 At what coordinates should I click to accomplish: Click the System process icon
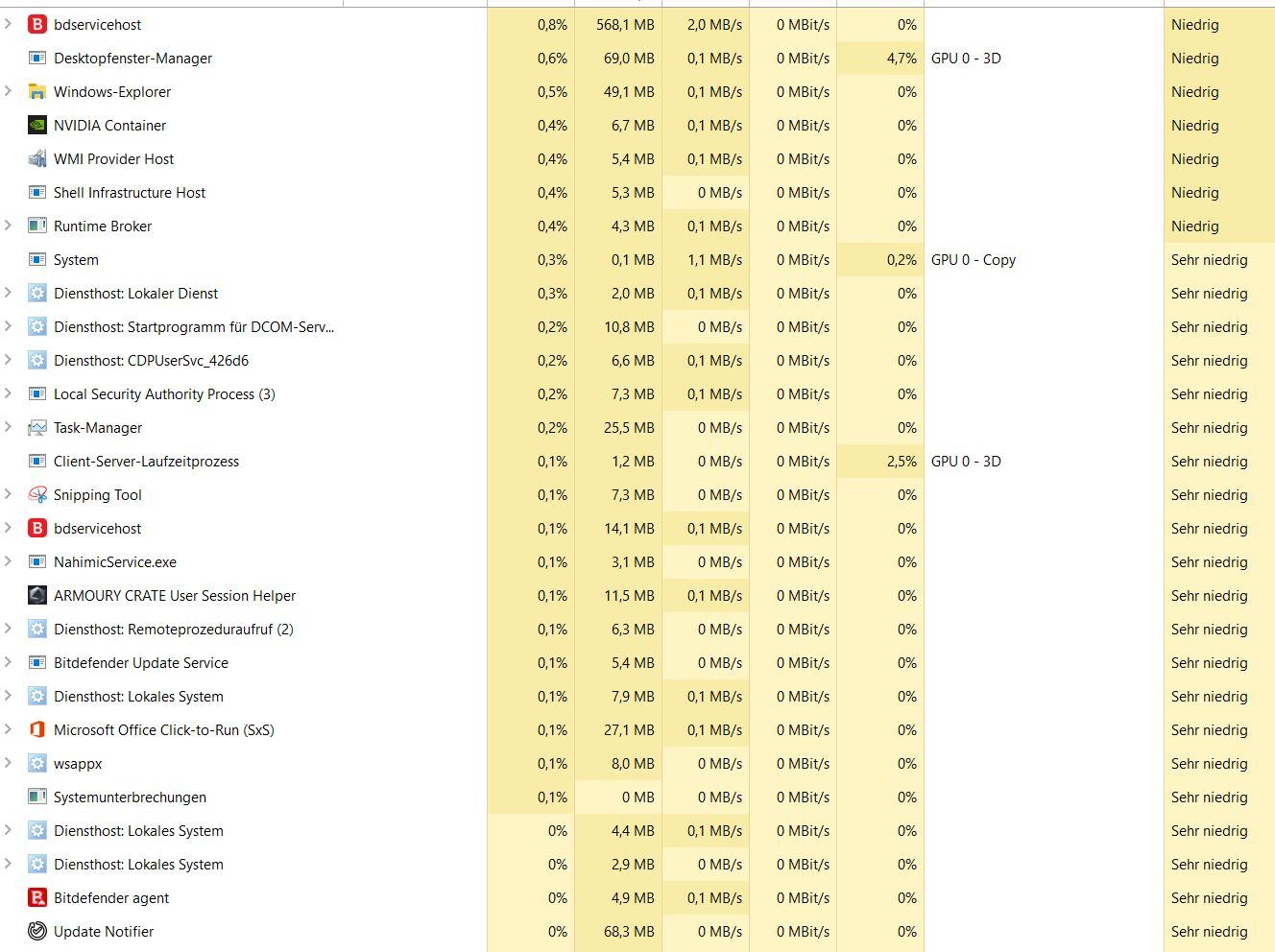pyautogui.click(x=36, y=260)
